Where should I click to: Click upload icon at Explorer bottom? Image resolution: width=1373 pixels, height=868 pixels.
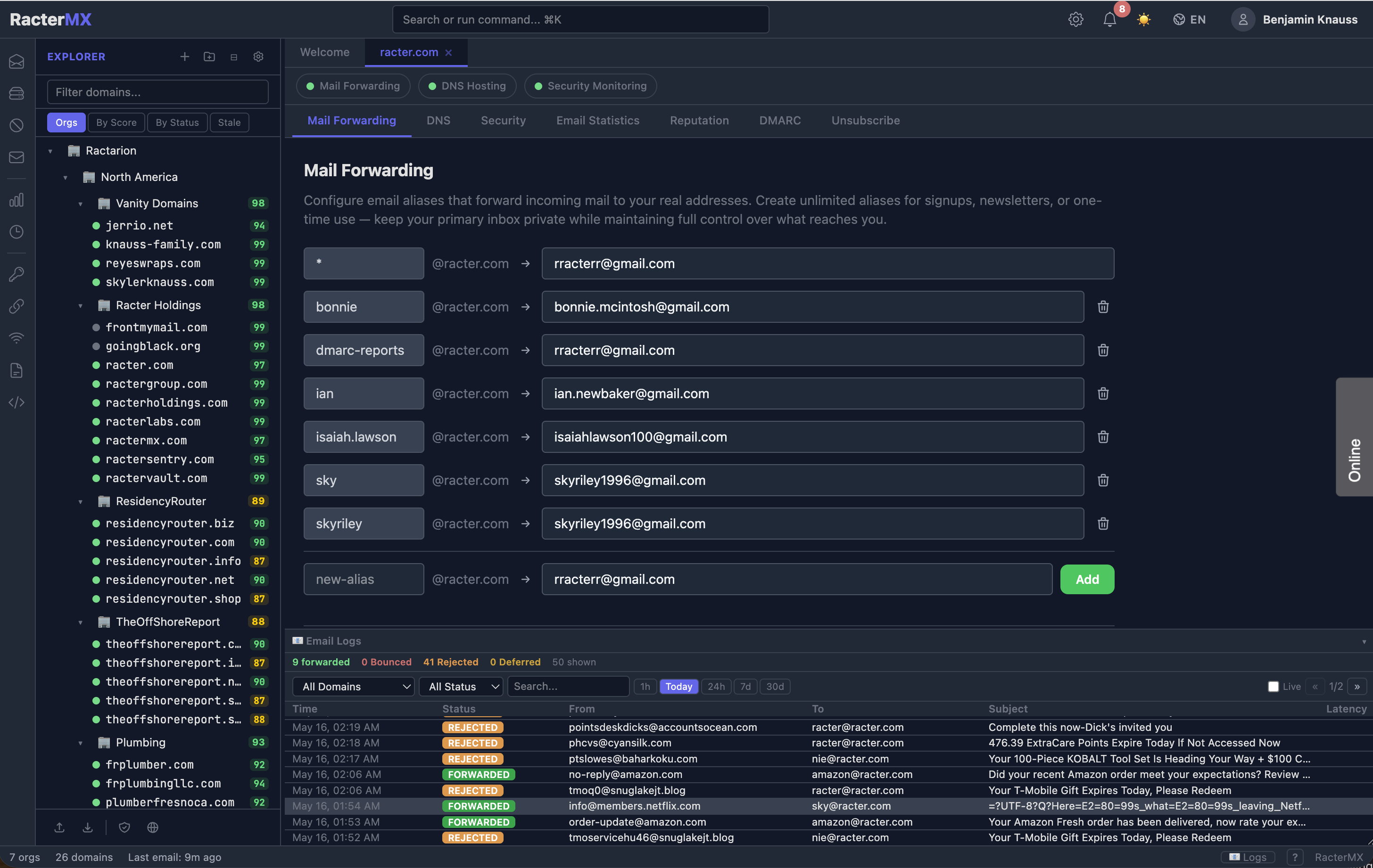click(x=59, y=827)
